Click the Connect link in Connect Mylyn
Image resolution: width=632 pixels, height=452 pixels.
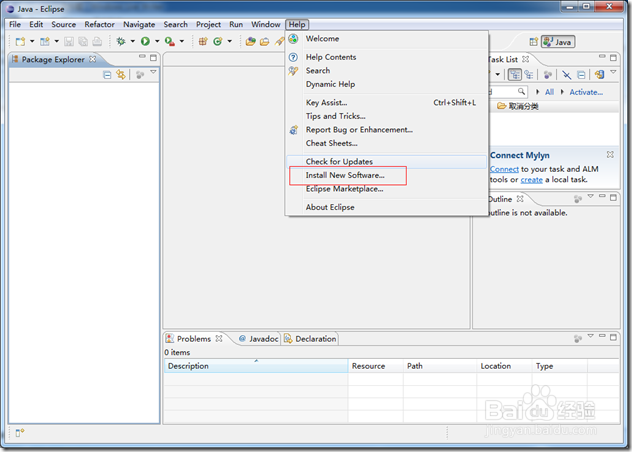[504, 169]
